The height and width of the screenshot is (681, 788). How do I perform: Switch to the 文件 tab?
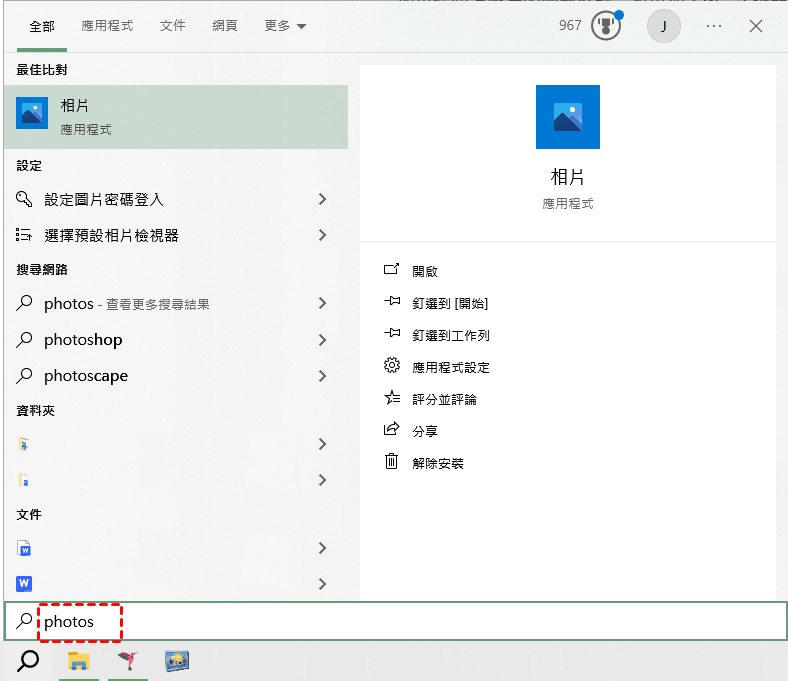(x=172, y=26)
